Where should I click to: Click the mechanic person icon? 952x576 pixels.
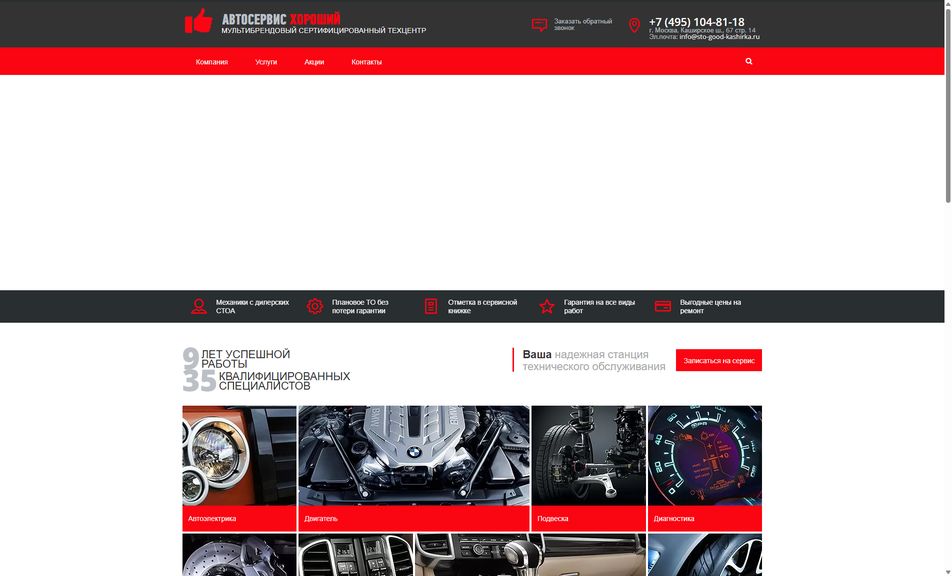(199, 307)
